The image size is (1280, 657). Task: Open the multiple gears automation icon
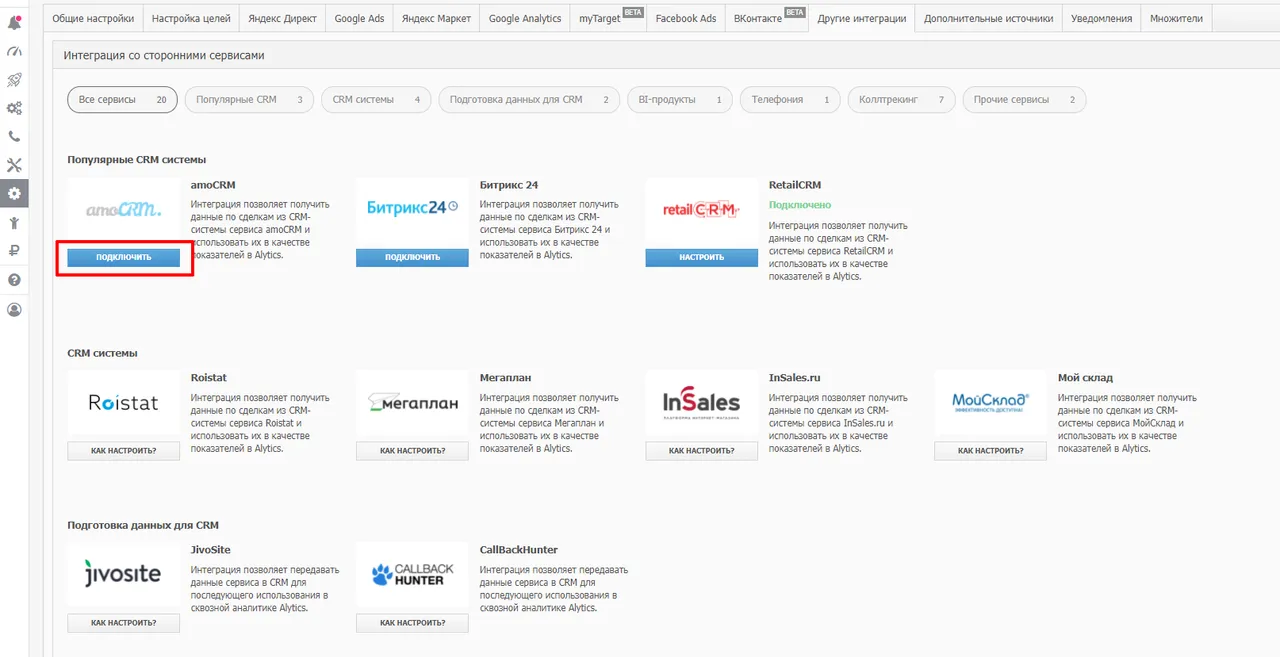[14, 108]
